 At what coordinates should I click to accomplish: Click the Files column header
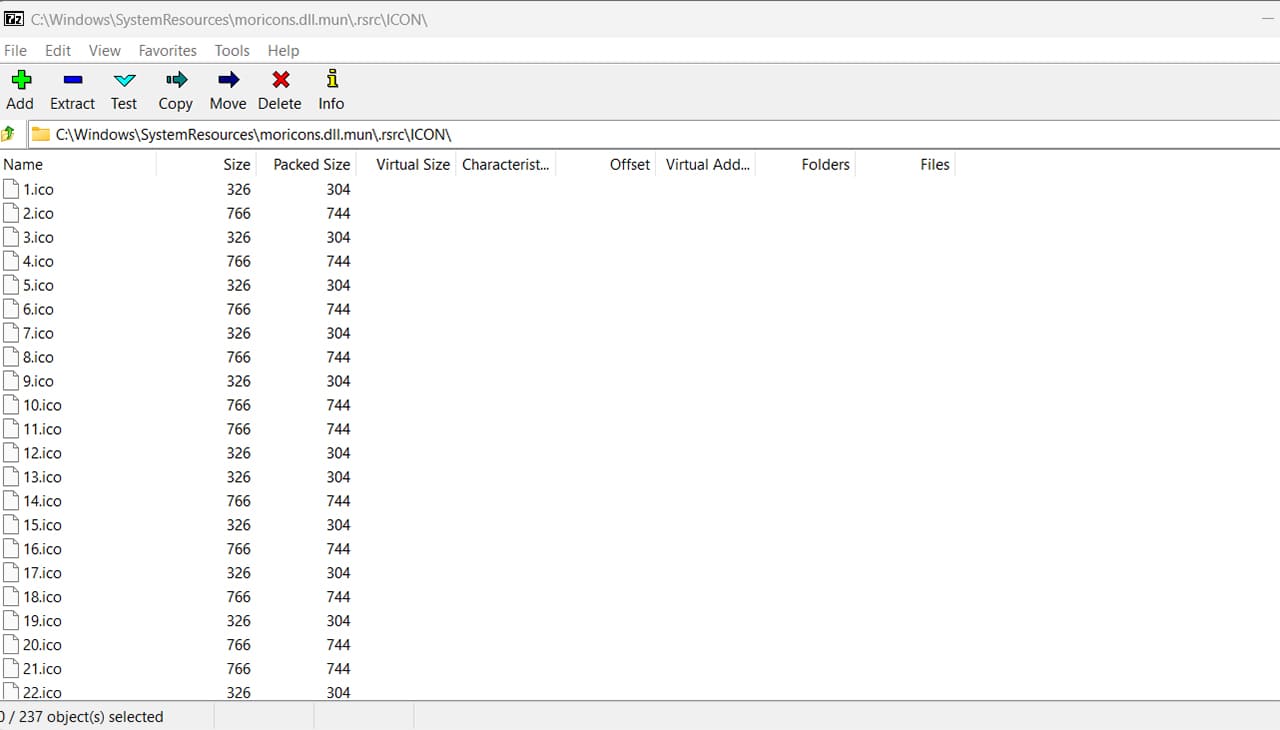(x=905, y=164)
